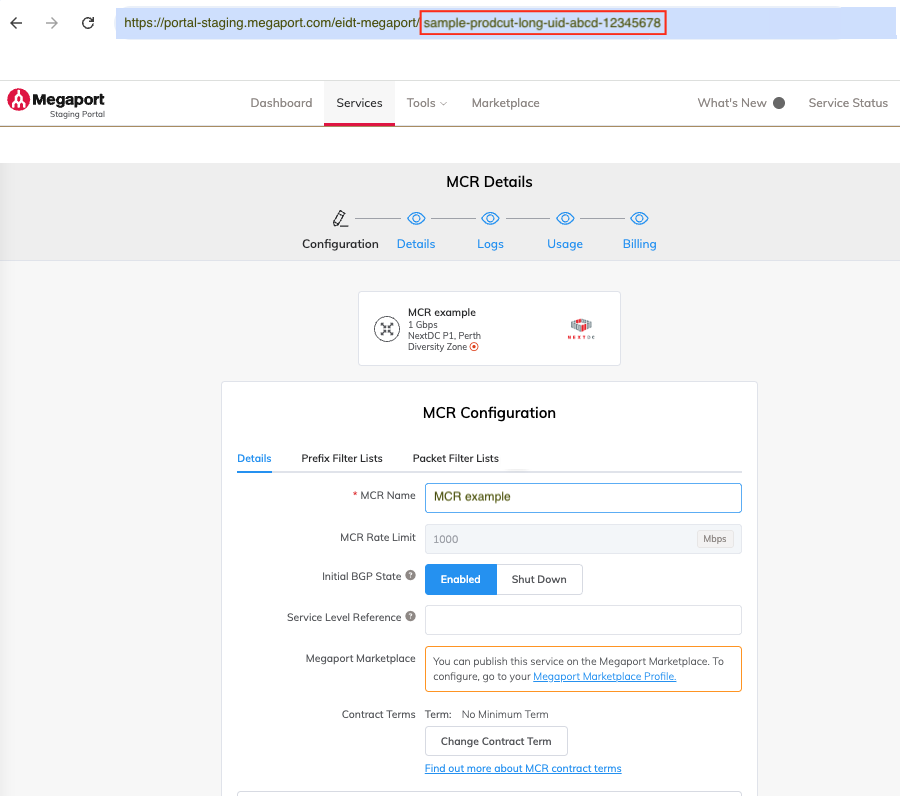Viewport: 900px width, 796px height.
Task: Click the Change Contract Term button
Action: click(x=496, y=741)
